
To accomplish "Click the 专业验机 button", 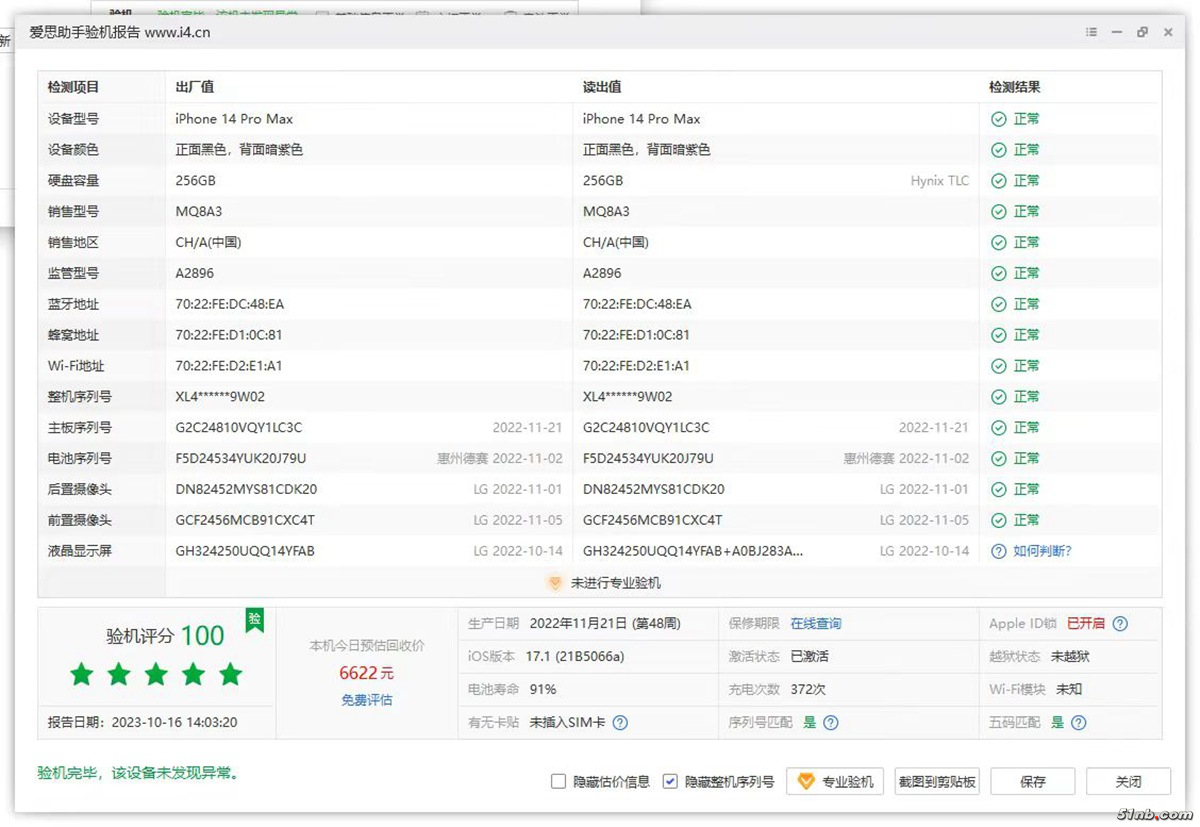I will 836,782.
